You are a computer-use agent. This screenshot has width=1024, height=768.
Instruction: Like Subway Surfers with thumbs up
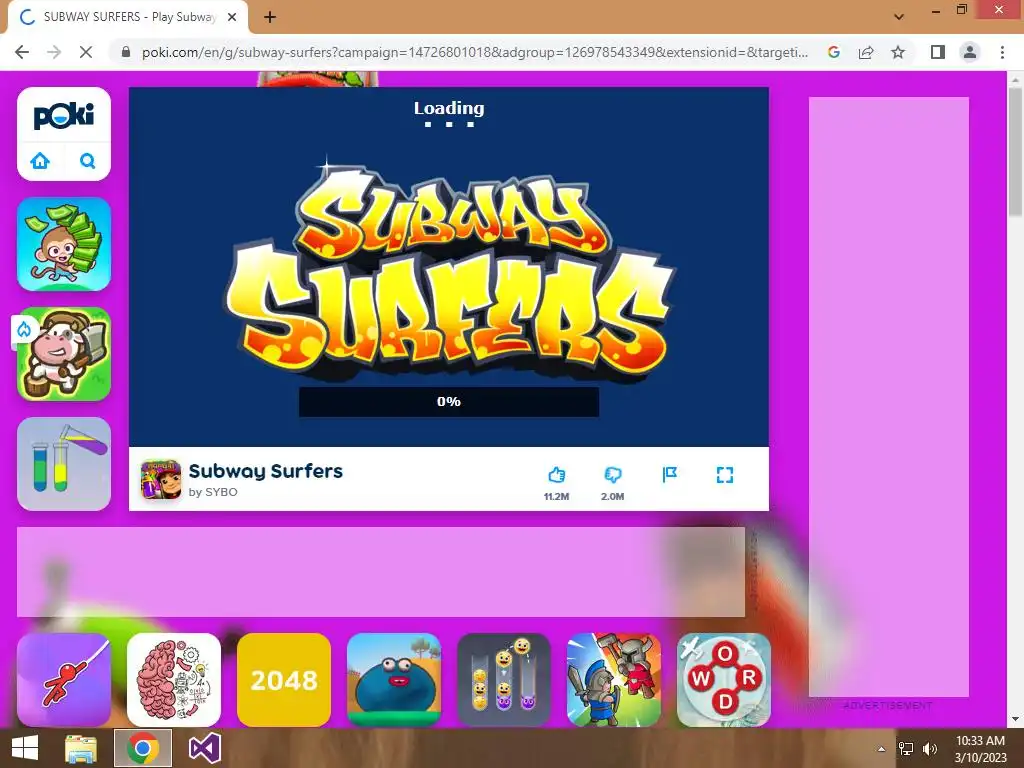[x=556, y=475]
